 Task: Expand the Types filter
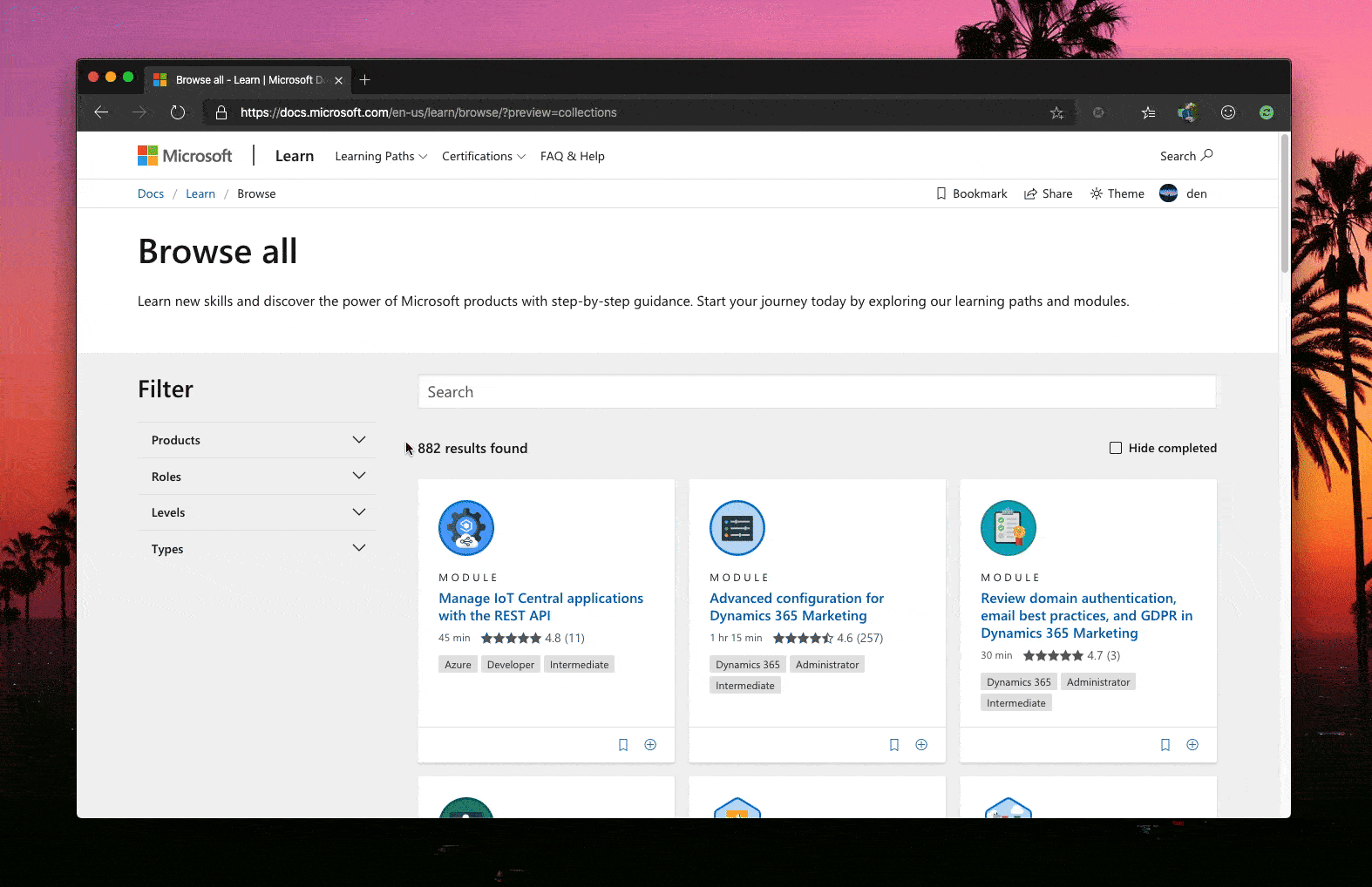257,549
